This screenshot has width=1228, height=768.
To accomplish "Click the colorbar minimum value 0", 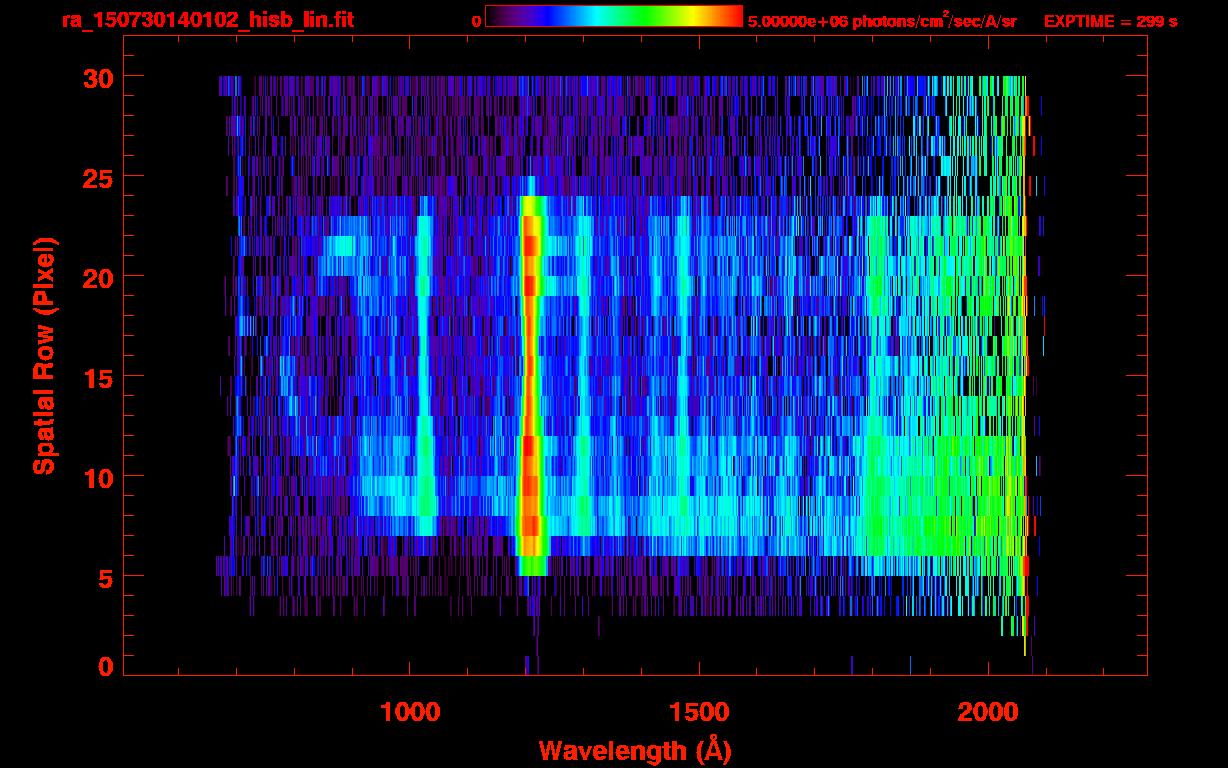I will [476, 21].
